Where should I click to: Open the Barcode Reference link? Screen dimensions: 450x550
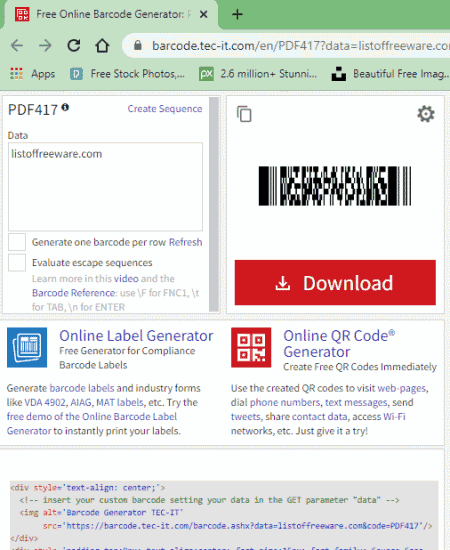[x=74, y=293]
